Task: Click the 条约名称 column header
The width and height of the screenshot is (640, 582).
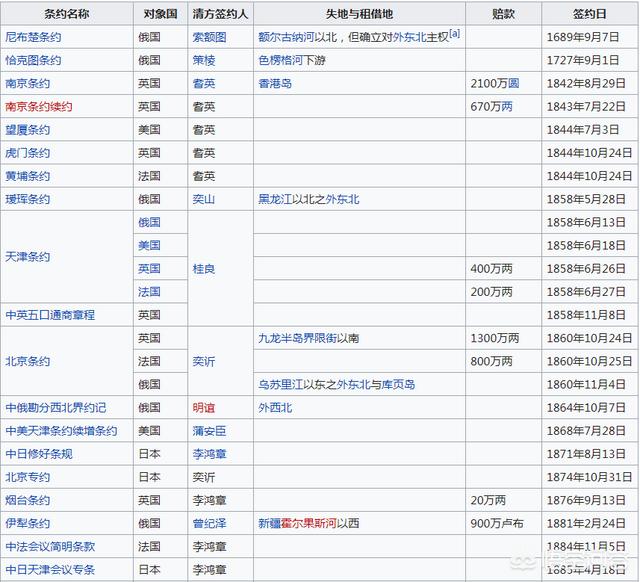Action: pyautogui.click(x=67, y=14)
